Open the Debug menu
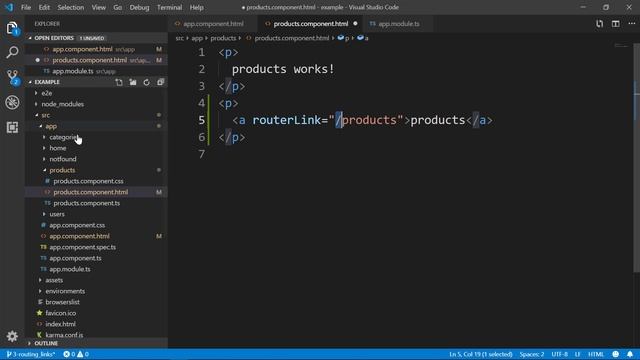Viewport: 640px width, 360px height. (139, 7)
